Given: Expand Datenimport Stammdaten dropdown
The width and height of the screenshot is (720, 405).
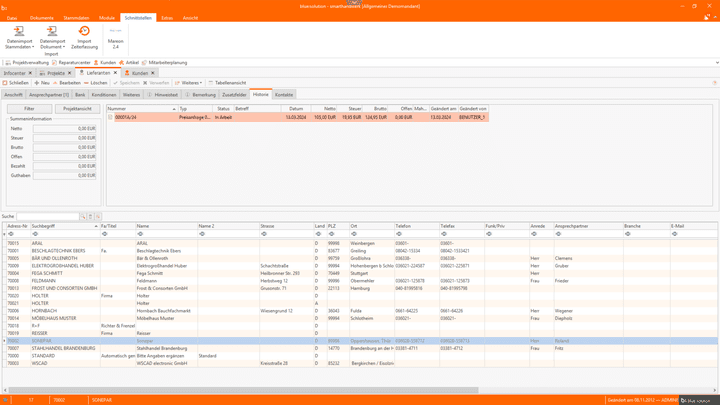Looking at the screenshot, I should [x=19, y=47].
